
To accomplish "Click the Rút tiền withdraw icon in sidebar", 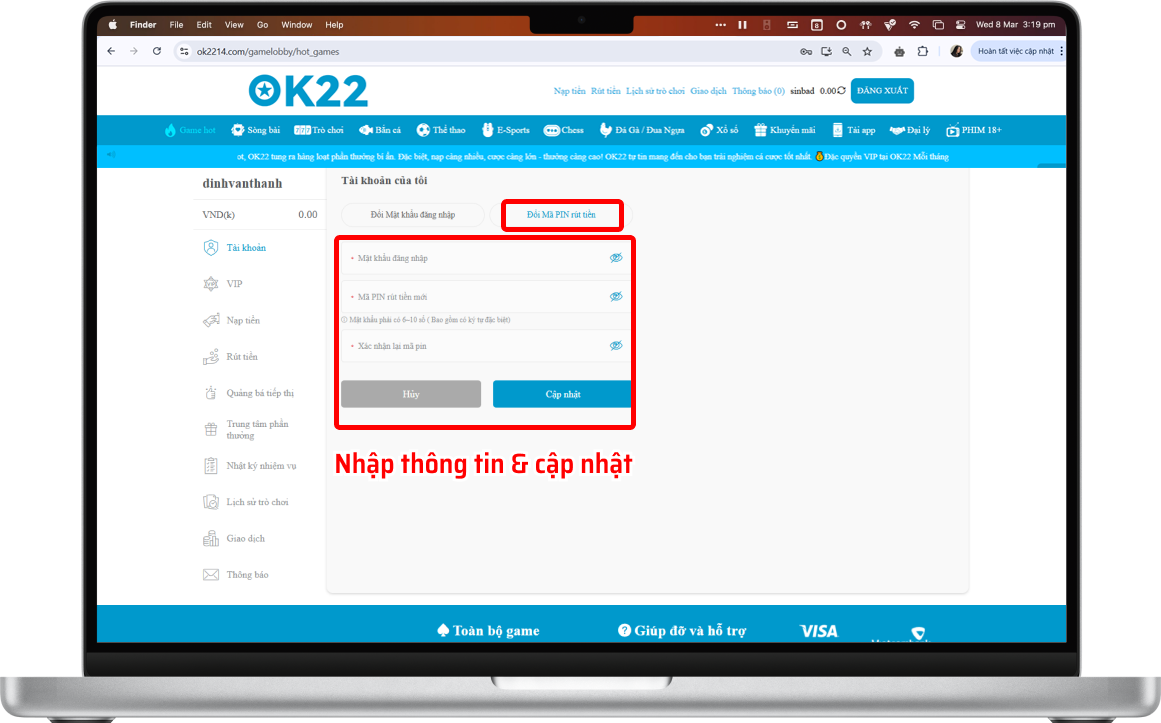I will pos(210,357).
